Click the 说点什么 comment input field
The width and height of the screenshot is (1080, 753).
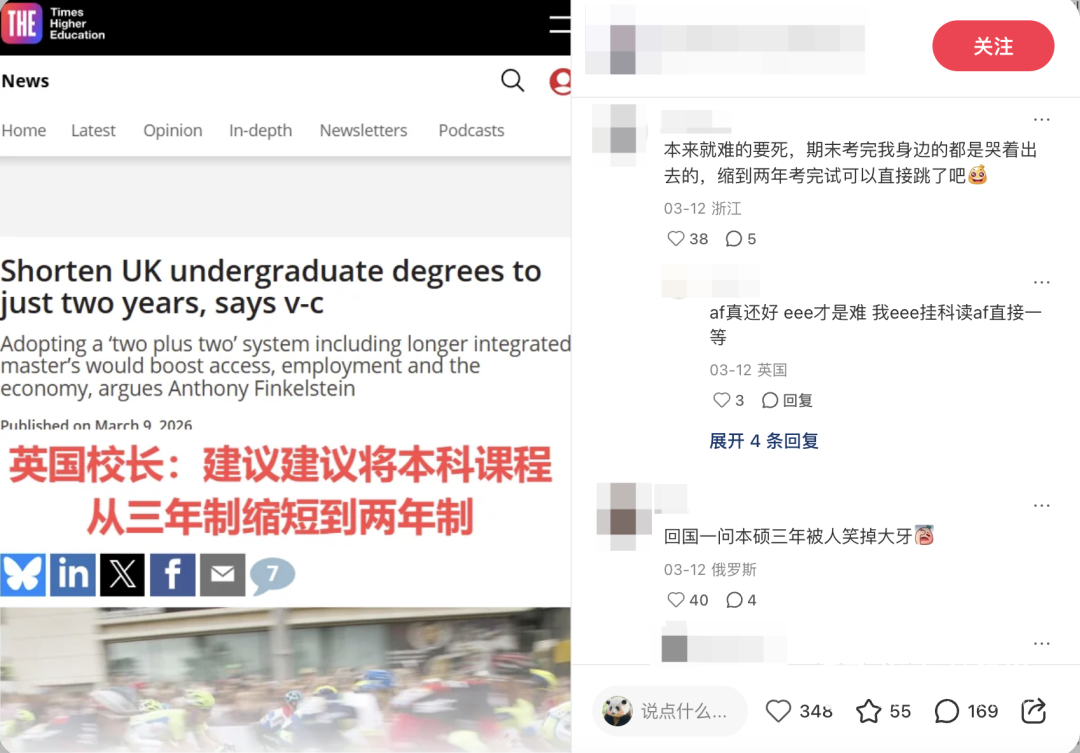tap(669, 711)
